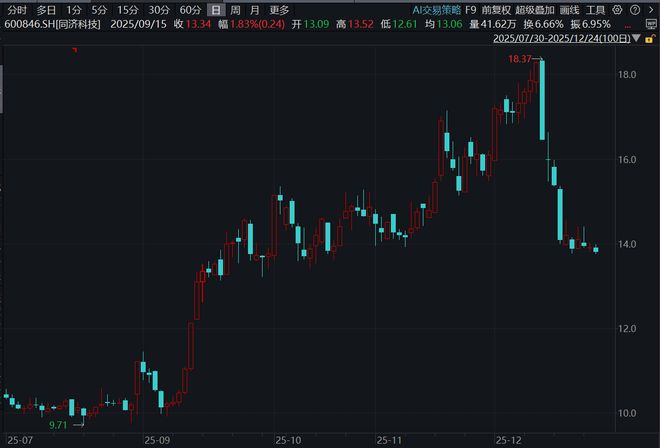Open AI交易策略 feature
This screenshot has height=448, width=660.
tap(437, 10)
